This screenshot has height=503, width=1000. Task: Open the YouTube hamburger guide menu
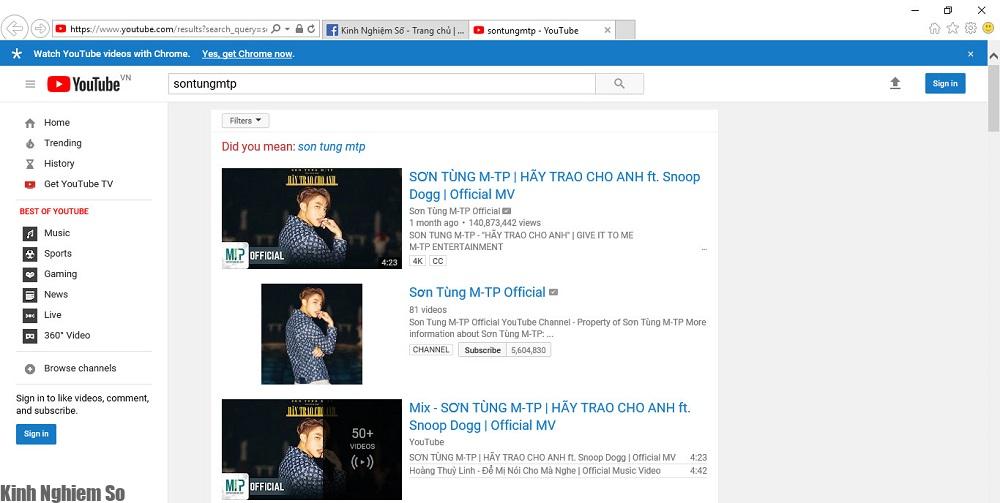click(x=30, y=84)
